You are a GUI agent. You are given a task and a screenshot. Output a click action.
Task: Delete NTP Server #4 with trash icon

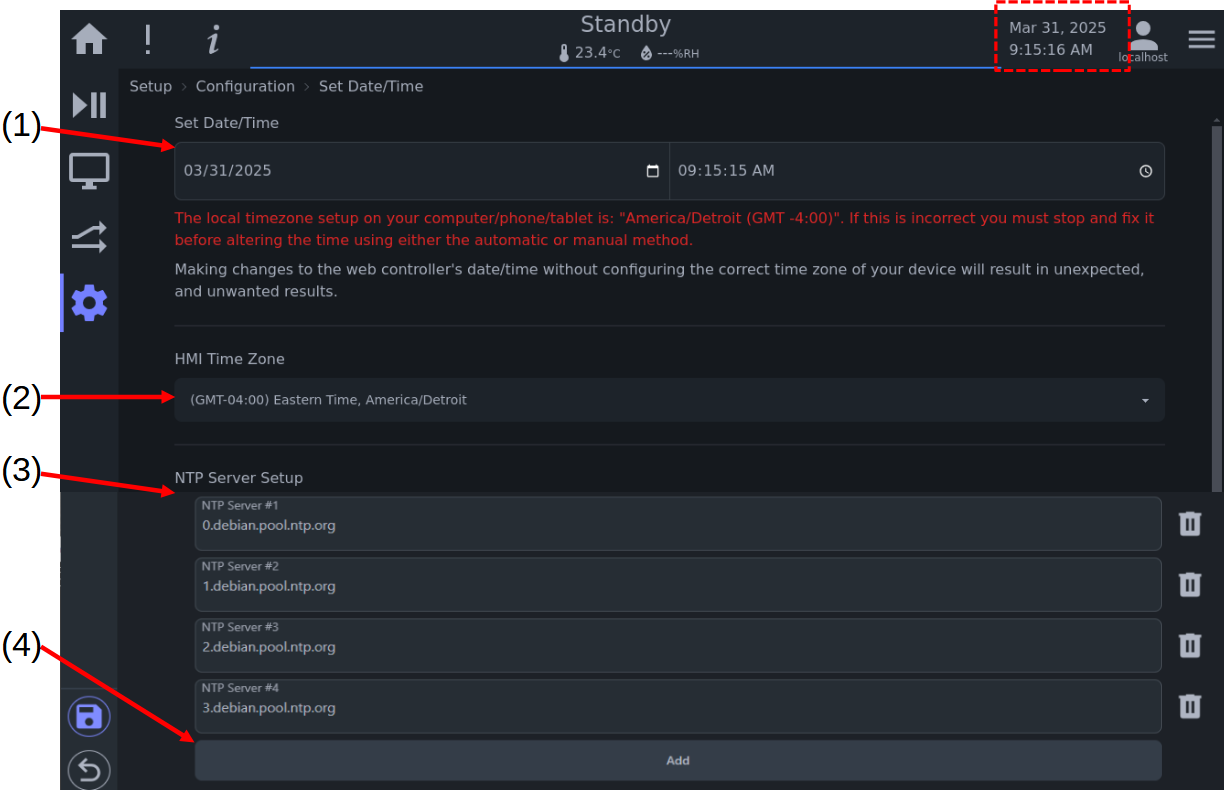(1190, 706)
